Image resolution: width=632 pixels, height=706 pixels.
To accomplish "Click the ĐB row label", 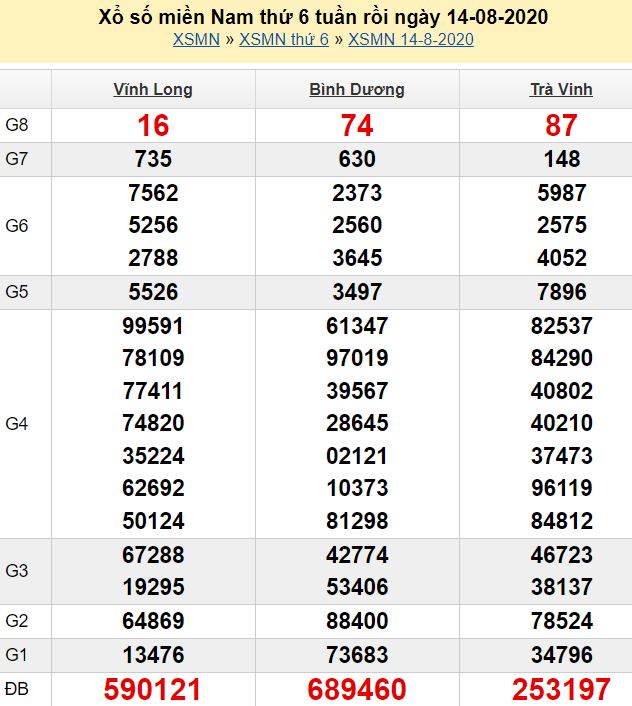I will pos(17,689).
